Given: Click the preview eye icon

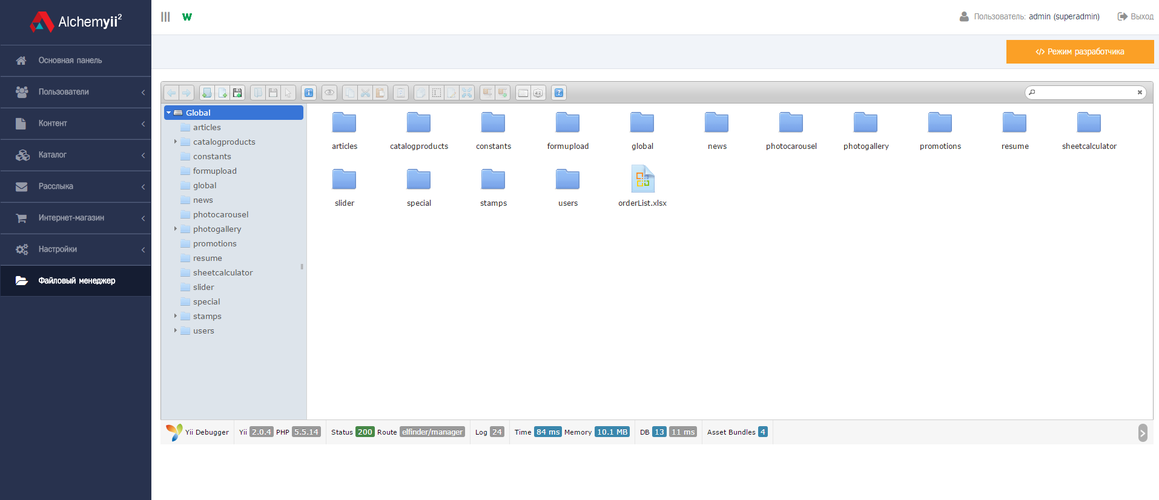Looking at the screenshot, I should 329,93.
